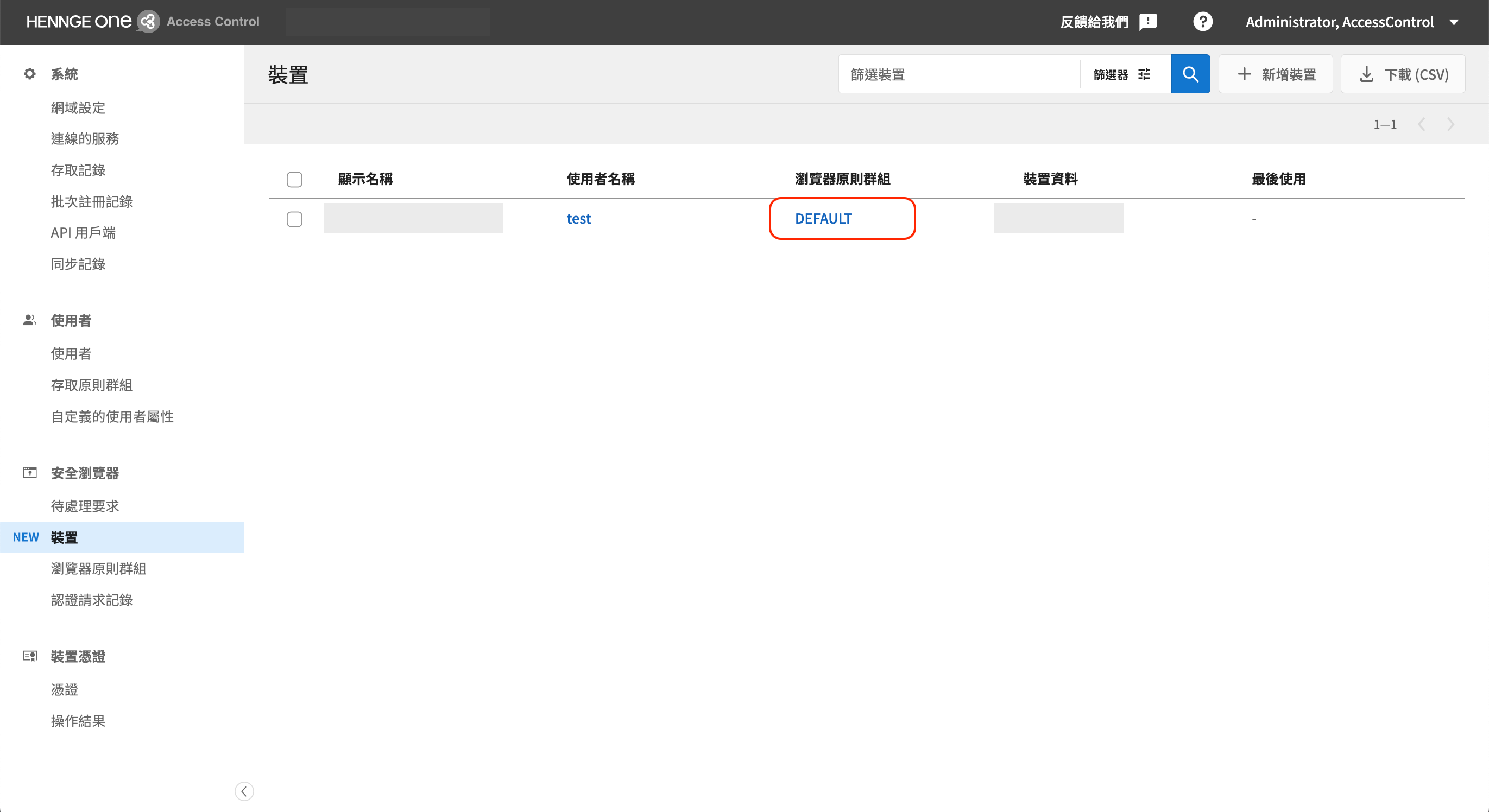Click the 最後使用 column header
Viewport: 1489px width, 812px height.
point(1279,179)
